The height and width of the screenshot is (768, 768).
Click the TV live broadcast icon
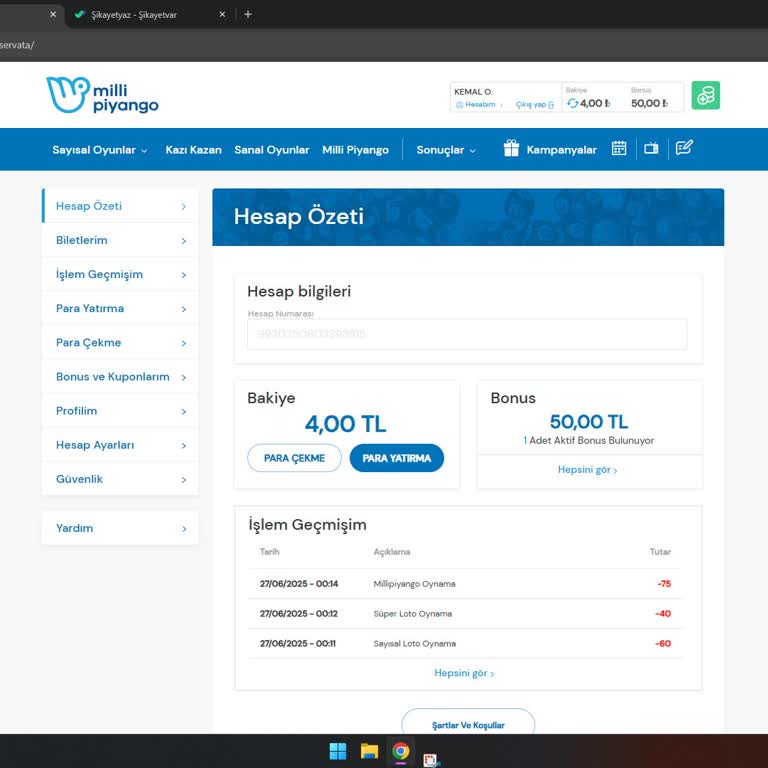pyautogui.click(x=651, y=148)
